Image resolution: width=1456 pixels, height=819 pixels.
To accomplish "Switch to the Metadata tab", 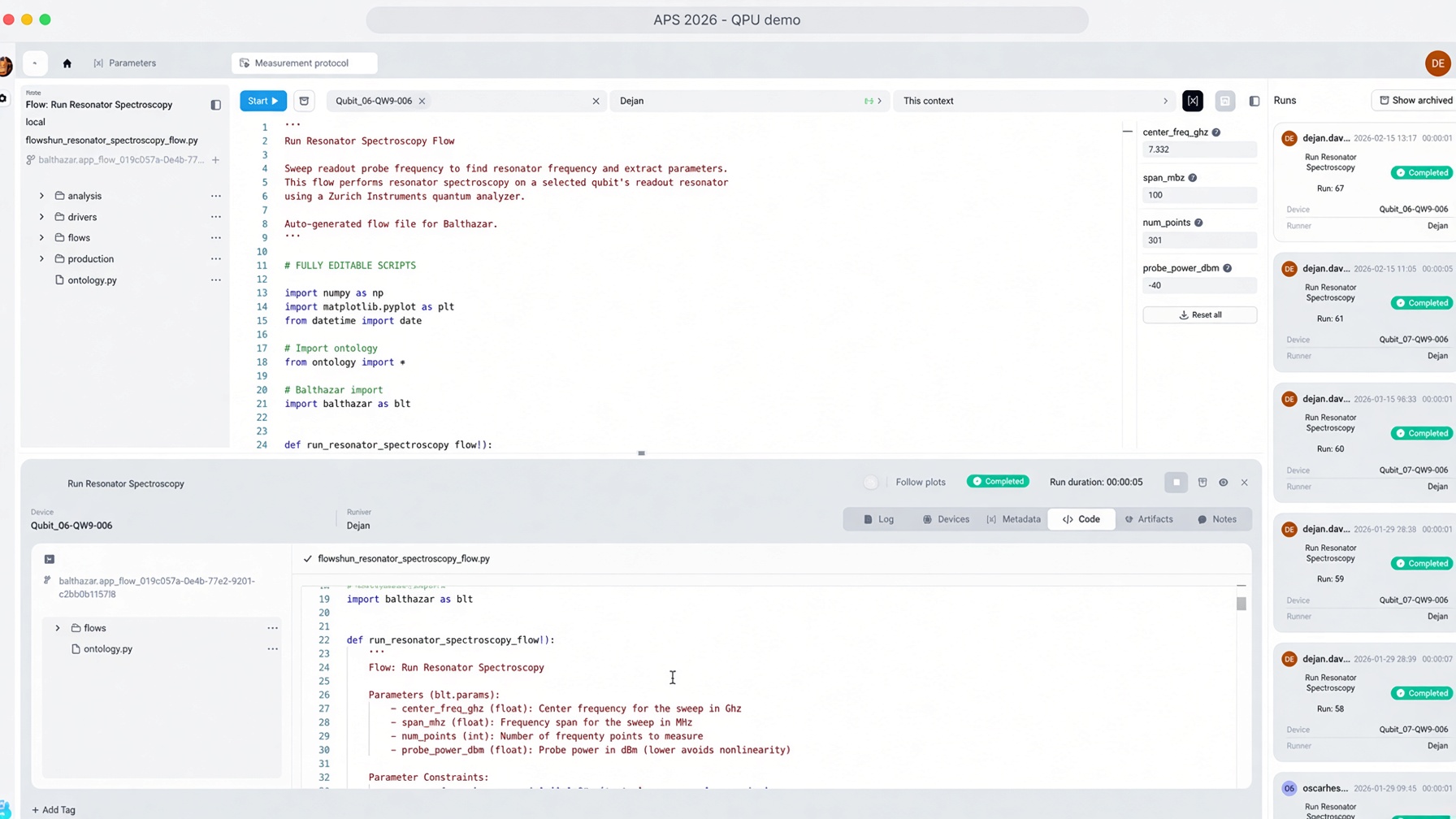I will point(1013,519).
